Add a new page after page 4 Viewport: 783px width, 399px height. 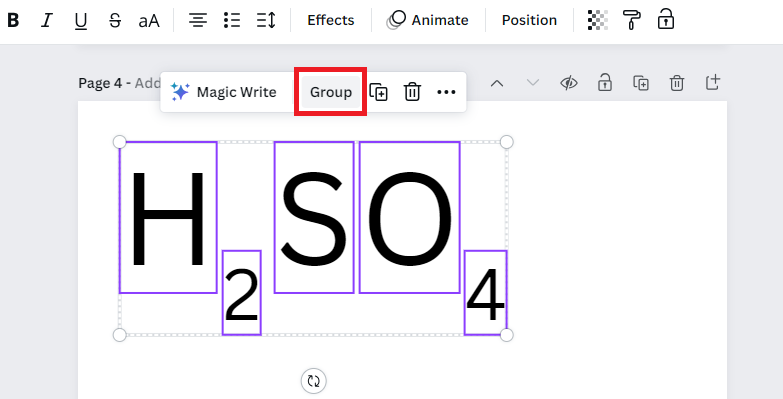coord(713,82)
